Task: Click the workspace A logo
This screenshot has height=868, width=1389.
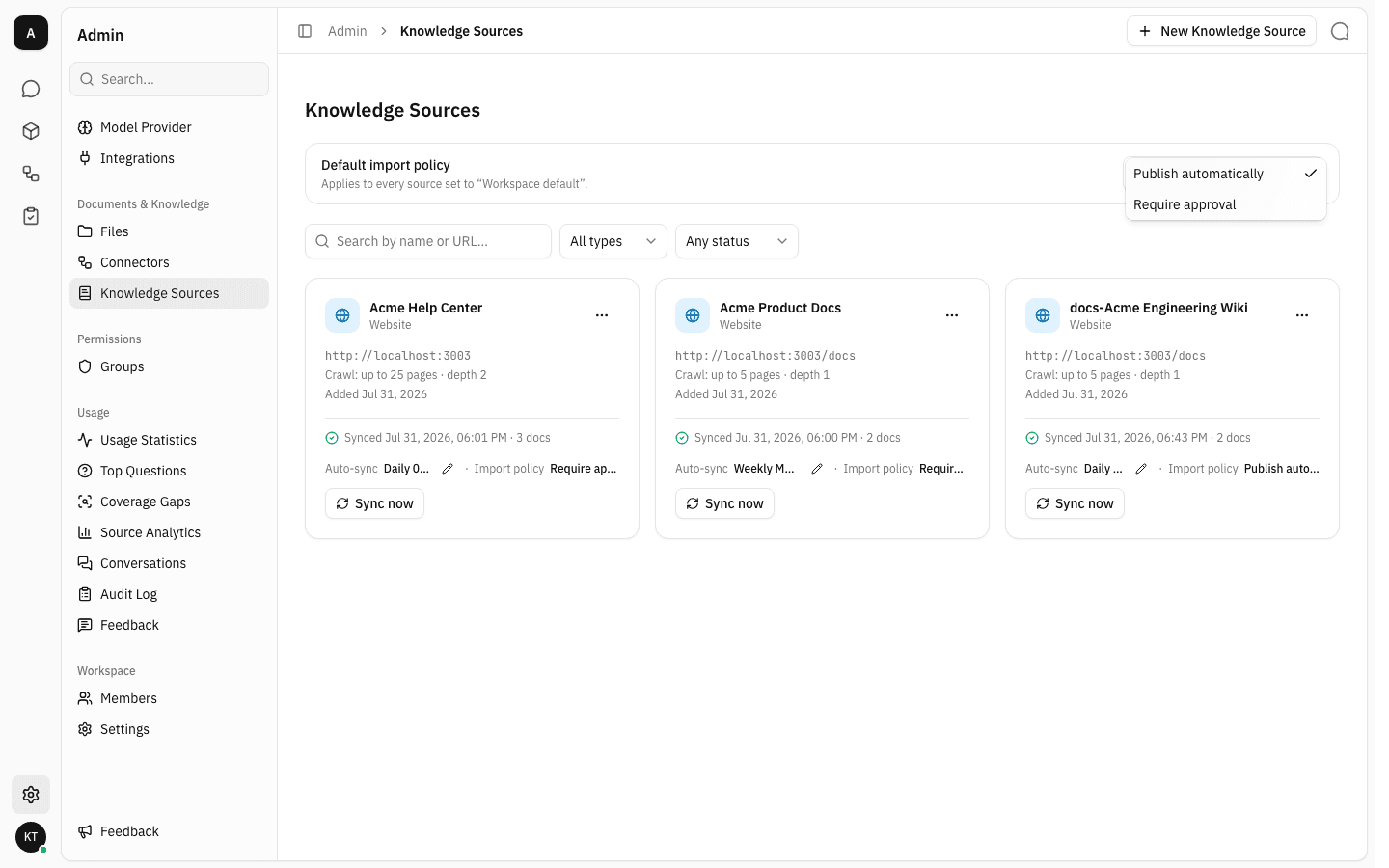Action: 31,33
